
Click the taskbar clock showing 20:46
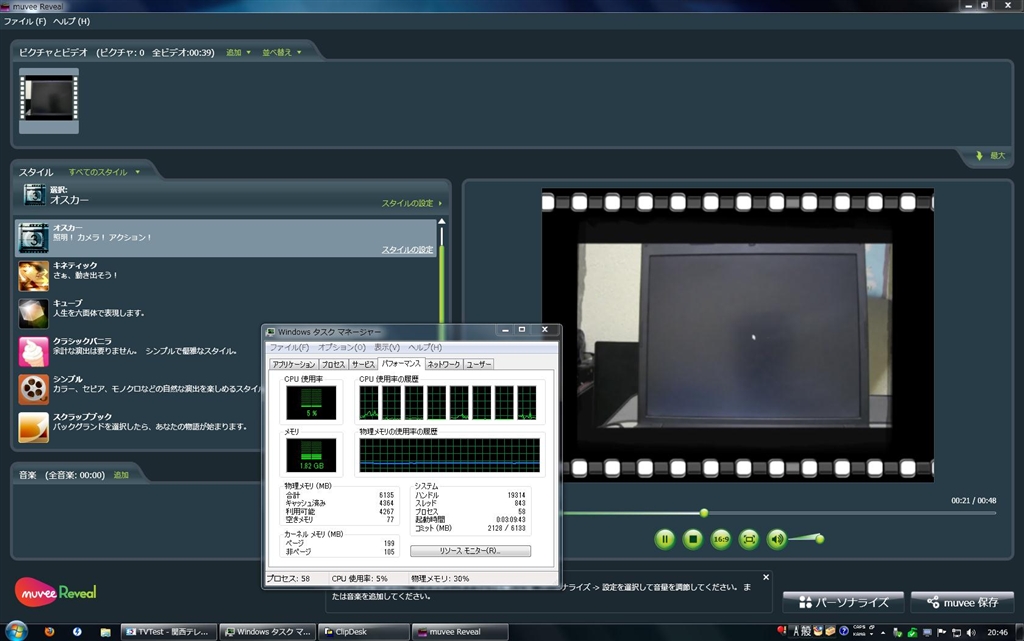[x=997, y=632]
